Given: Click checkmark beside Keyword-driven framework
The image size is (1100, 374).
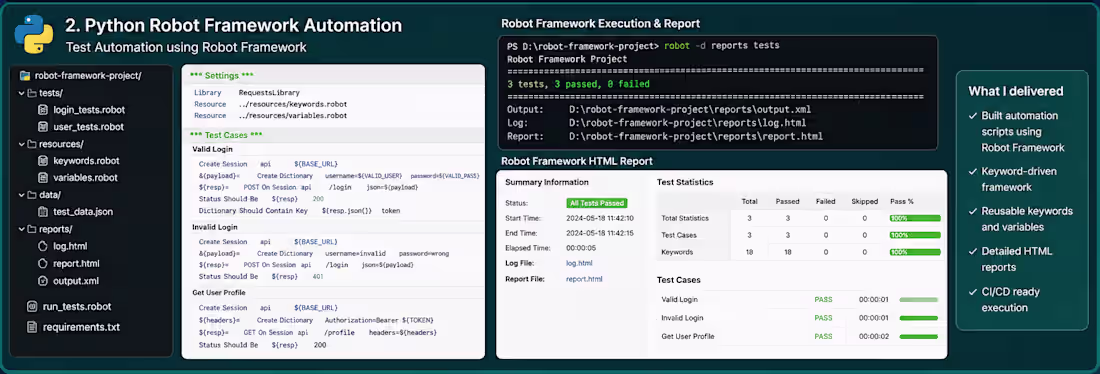Looking at the screenshot, I should coord(972,171).
